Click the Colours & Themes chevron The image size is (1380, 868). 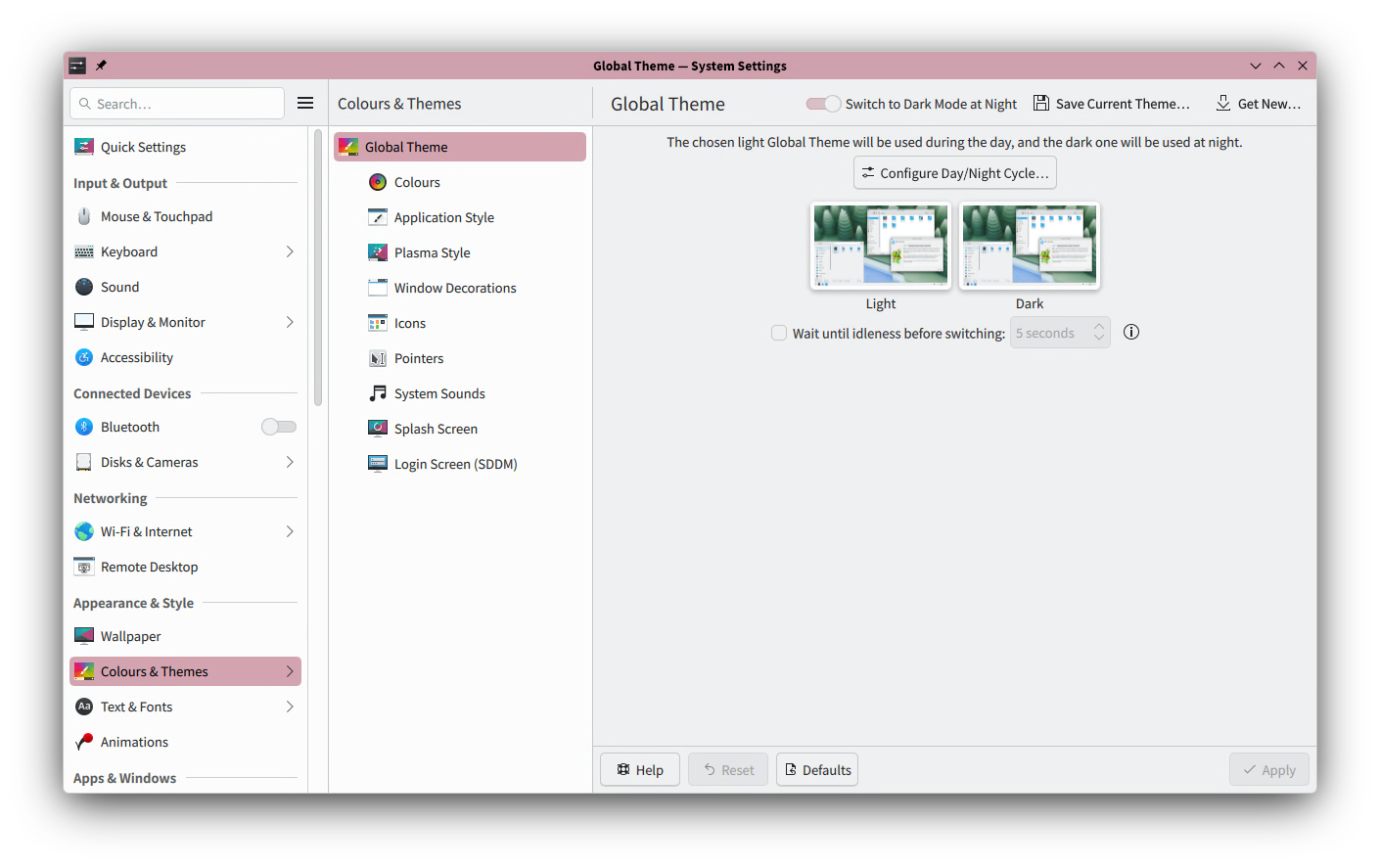click(290, 671)
